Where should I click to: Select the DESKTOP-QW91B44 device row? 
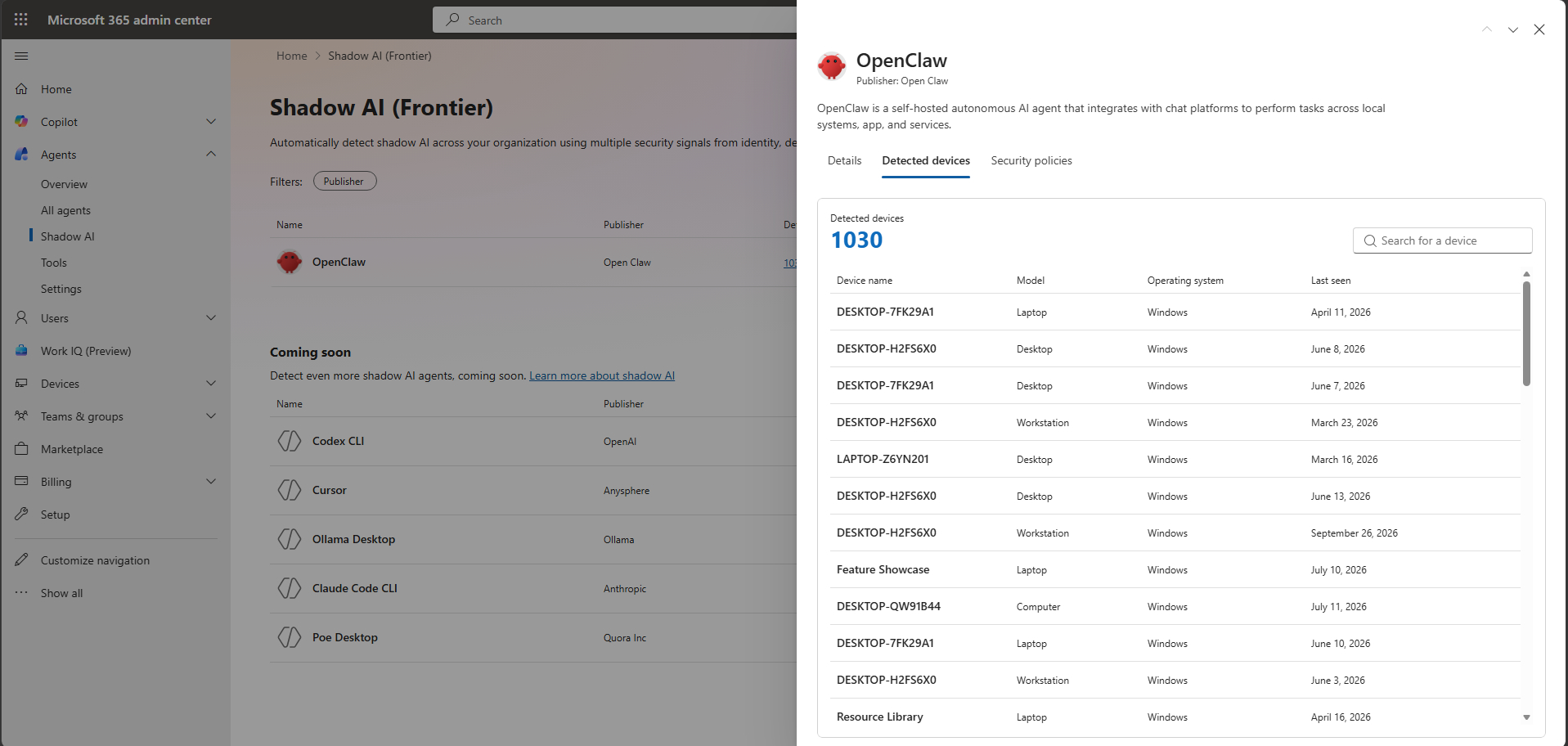point(1175,606)
